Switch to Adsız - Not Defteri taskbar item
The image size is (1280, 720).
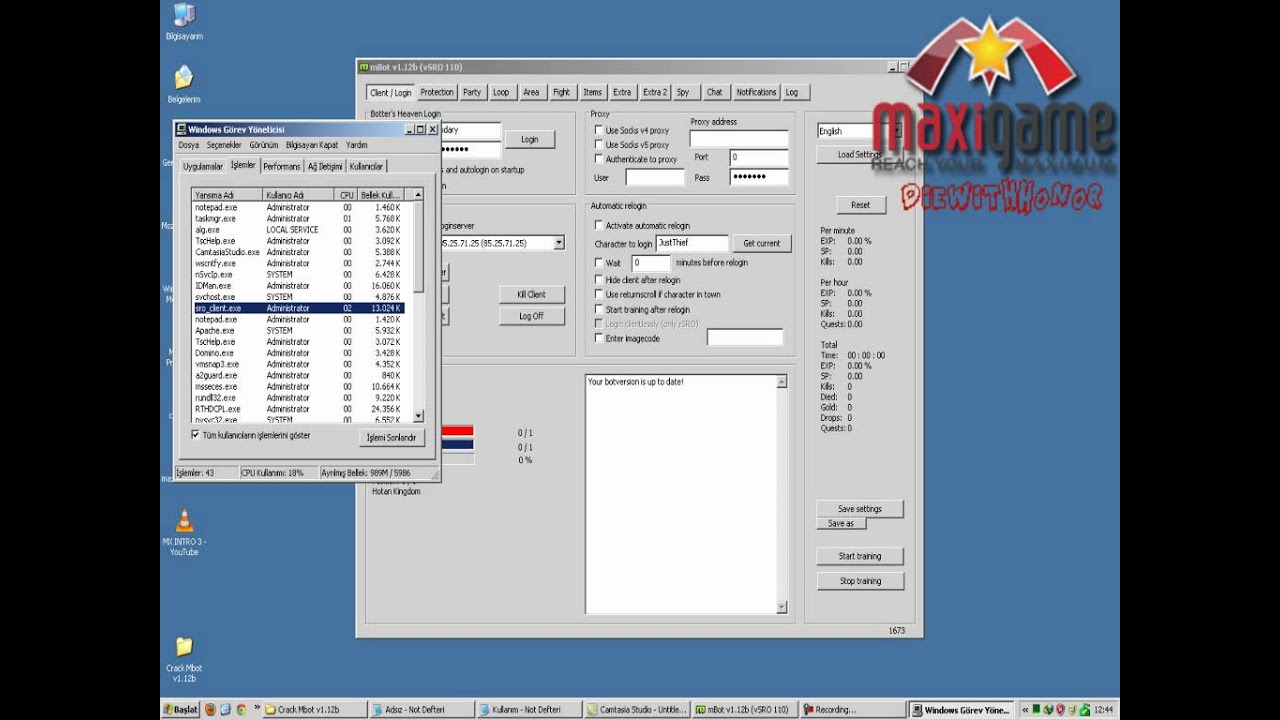(422, 710)
